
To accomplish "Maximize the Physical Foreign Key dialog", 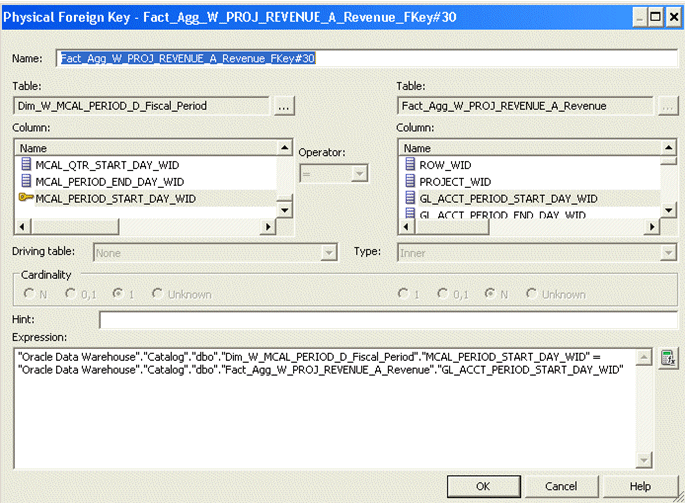I will [x=655, y=17].
